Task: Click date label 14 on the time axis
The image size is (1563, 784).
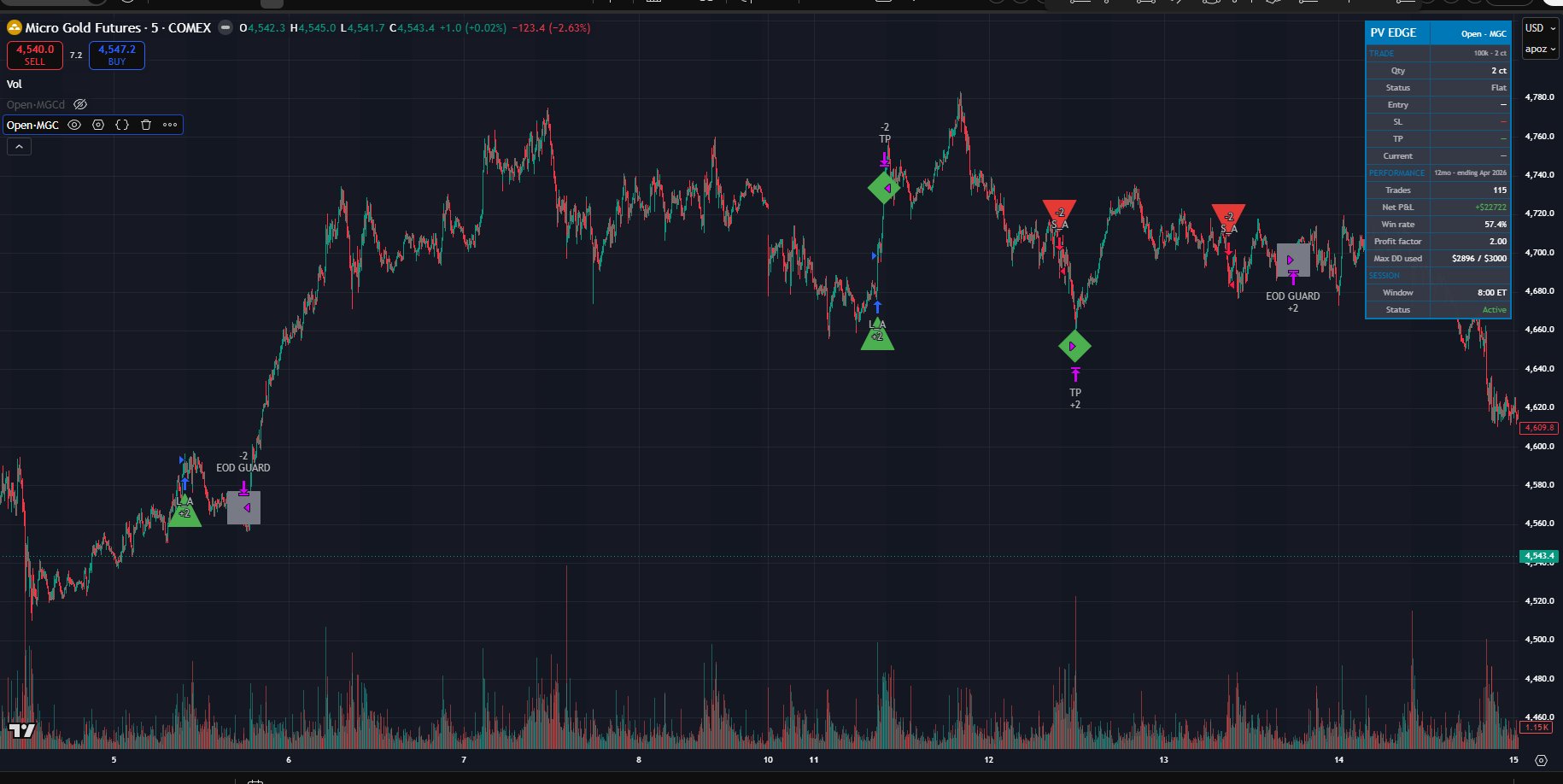Action: (x=1338, y=759)
